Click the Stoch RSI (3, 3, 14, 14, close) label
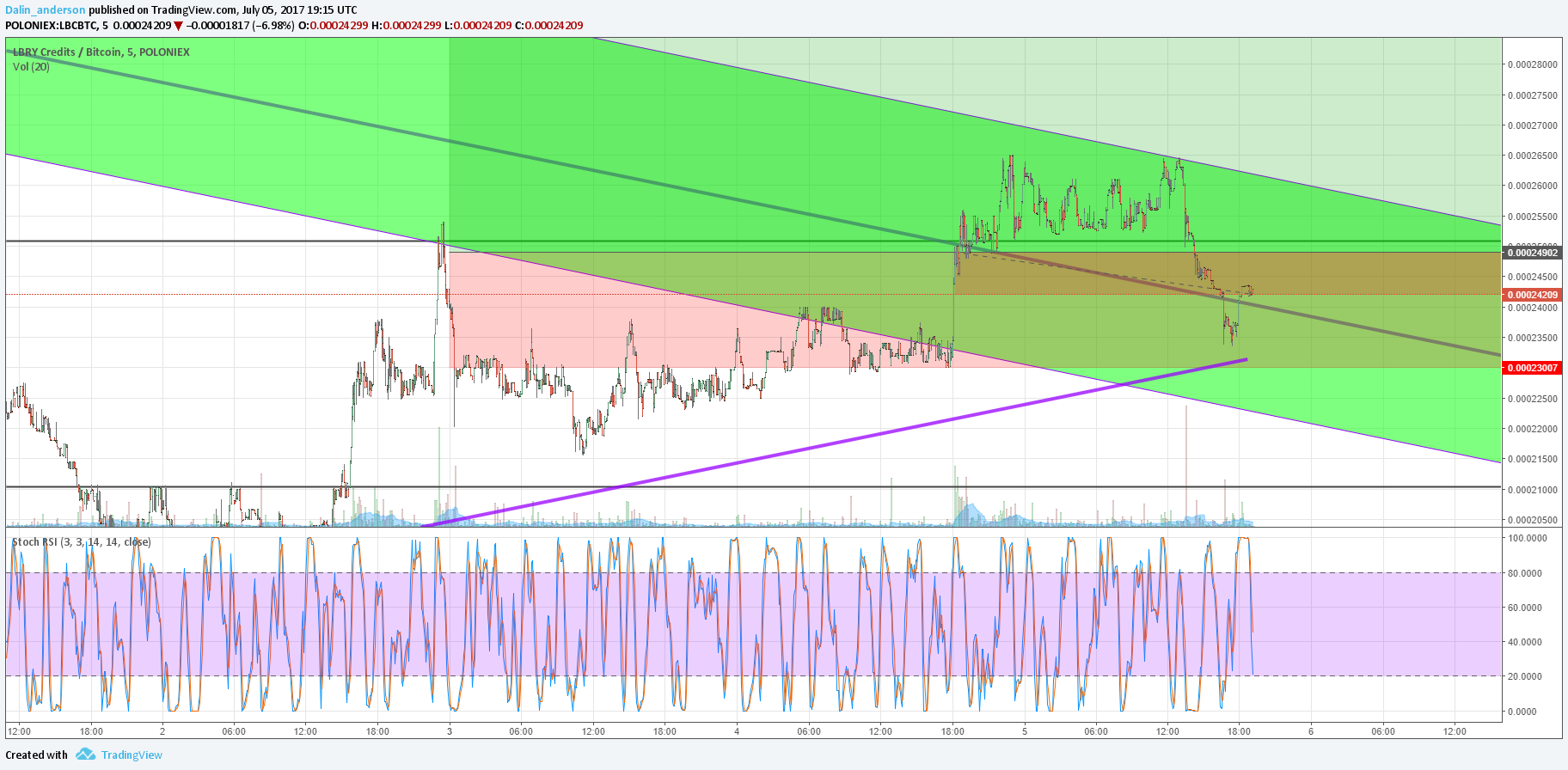This screenshot has width=1568, height=770. coord(82,541)
